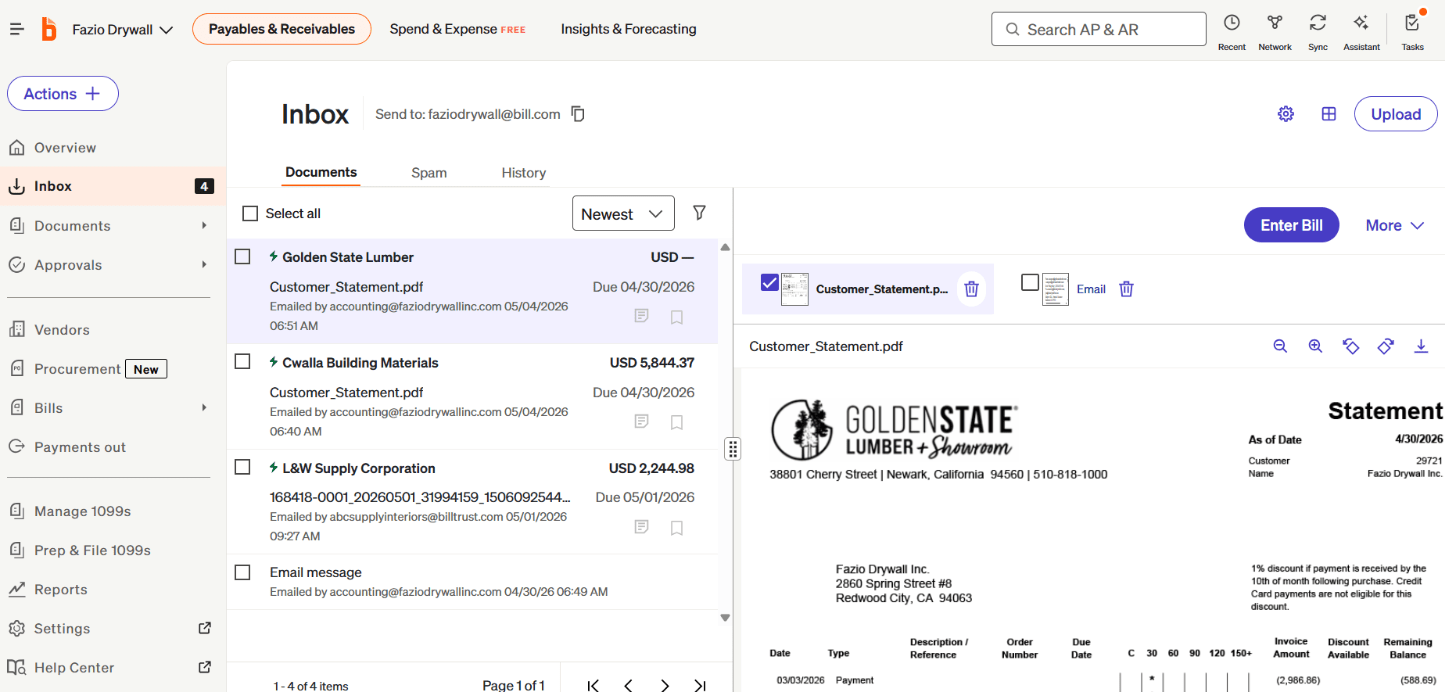Screen dimensions: 1445x692
Task: Check the Email message row checkbox
Action: pos(242,572)
